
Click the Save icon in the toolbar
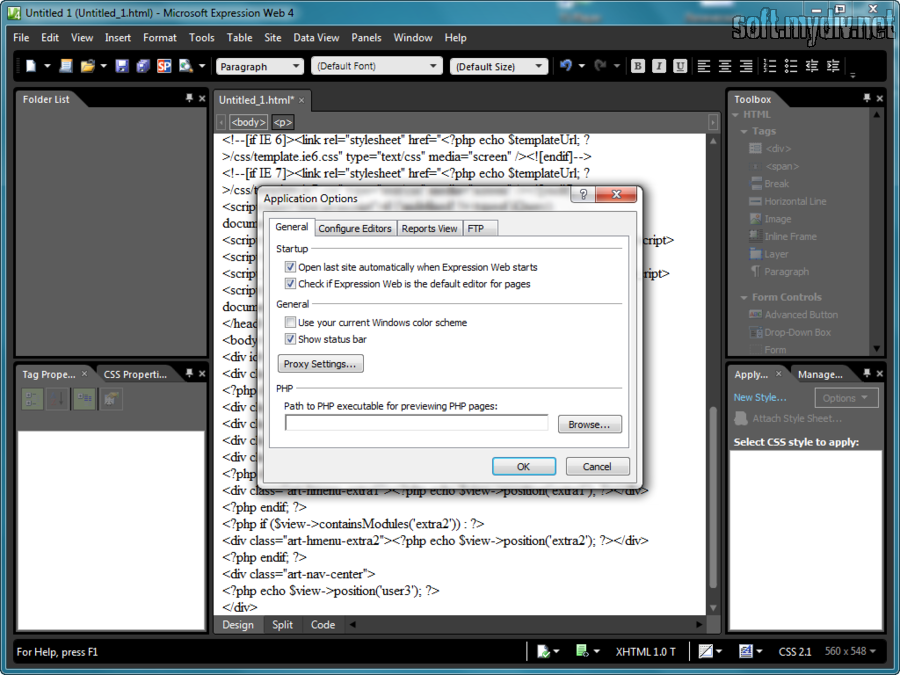[x=121, y=66]
